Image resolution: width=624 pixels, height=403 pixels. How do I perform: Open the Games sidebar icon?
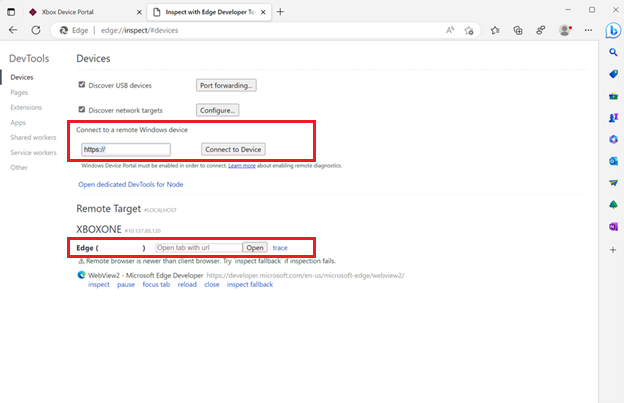(x=613, y=118)
